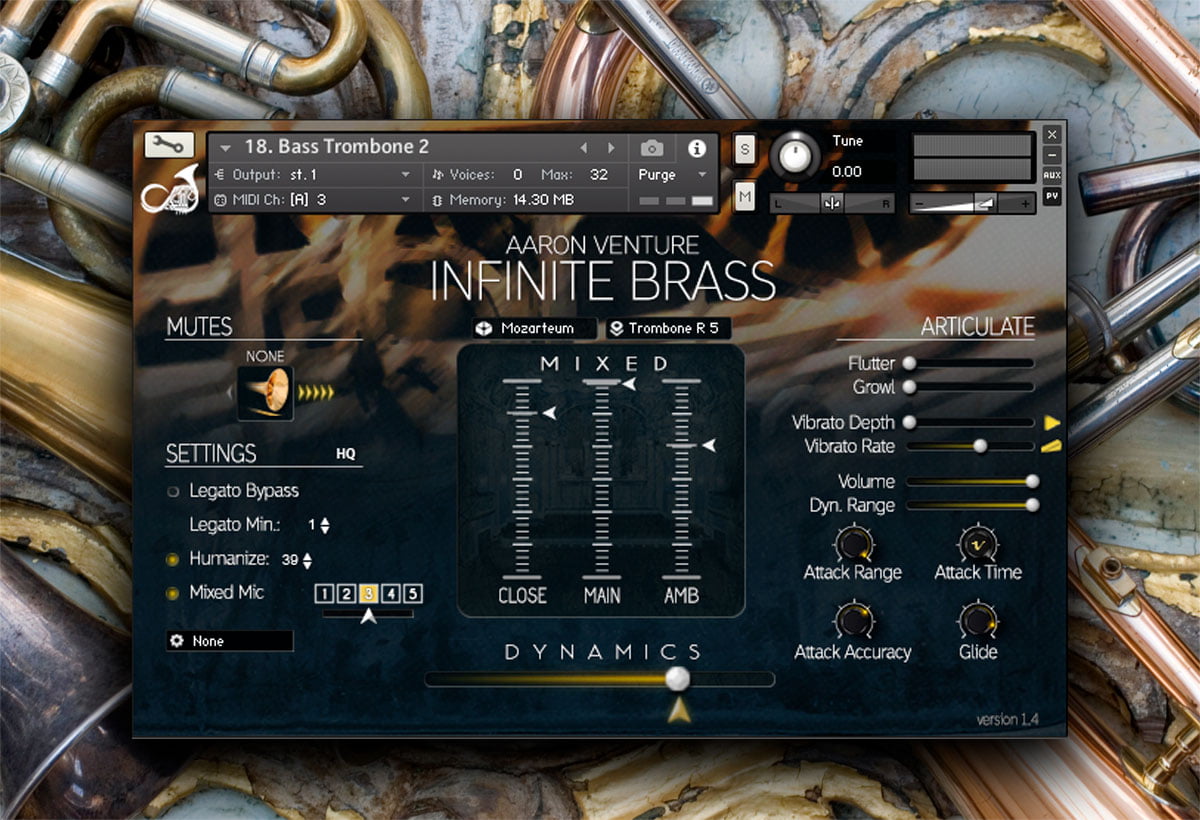Click the AUX sends button
The height and width of the screenshot is (820, 1200).
coord(1052,175)
